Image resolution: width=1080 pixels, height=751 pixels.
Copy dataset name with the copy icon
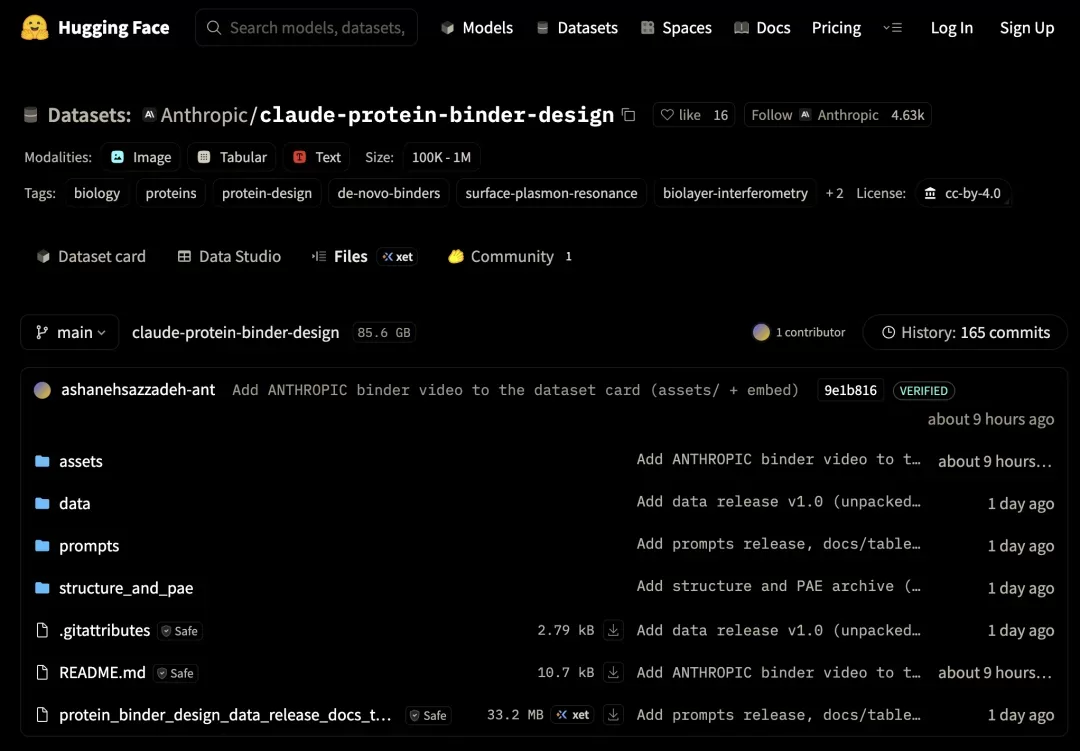[x=628, y=115]
